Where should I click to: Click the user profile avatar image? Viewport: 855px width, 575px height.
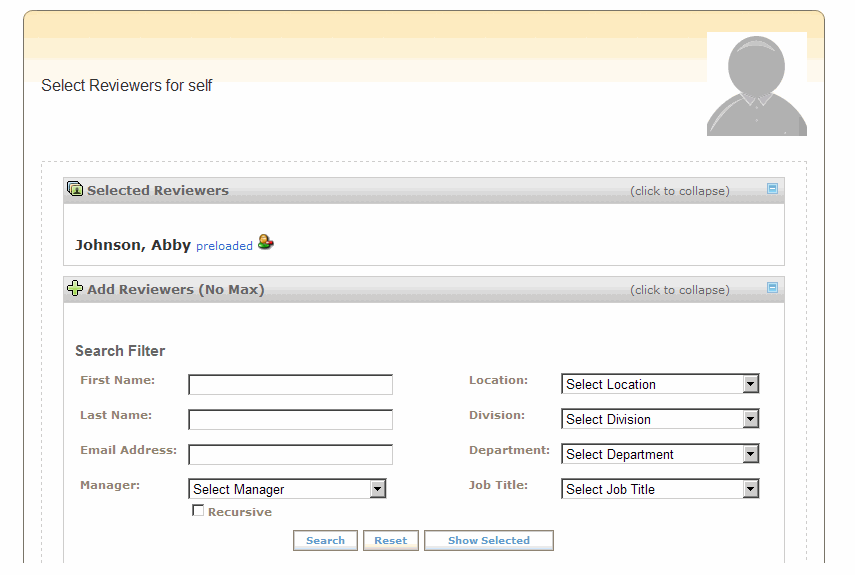click(757, 84)
